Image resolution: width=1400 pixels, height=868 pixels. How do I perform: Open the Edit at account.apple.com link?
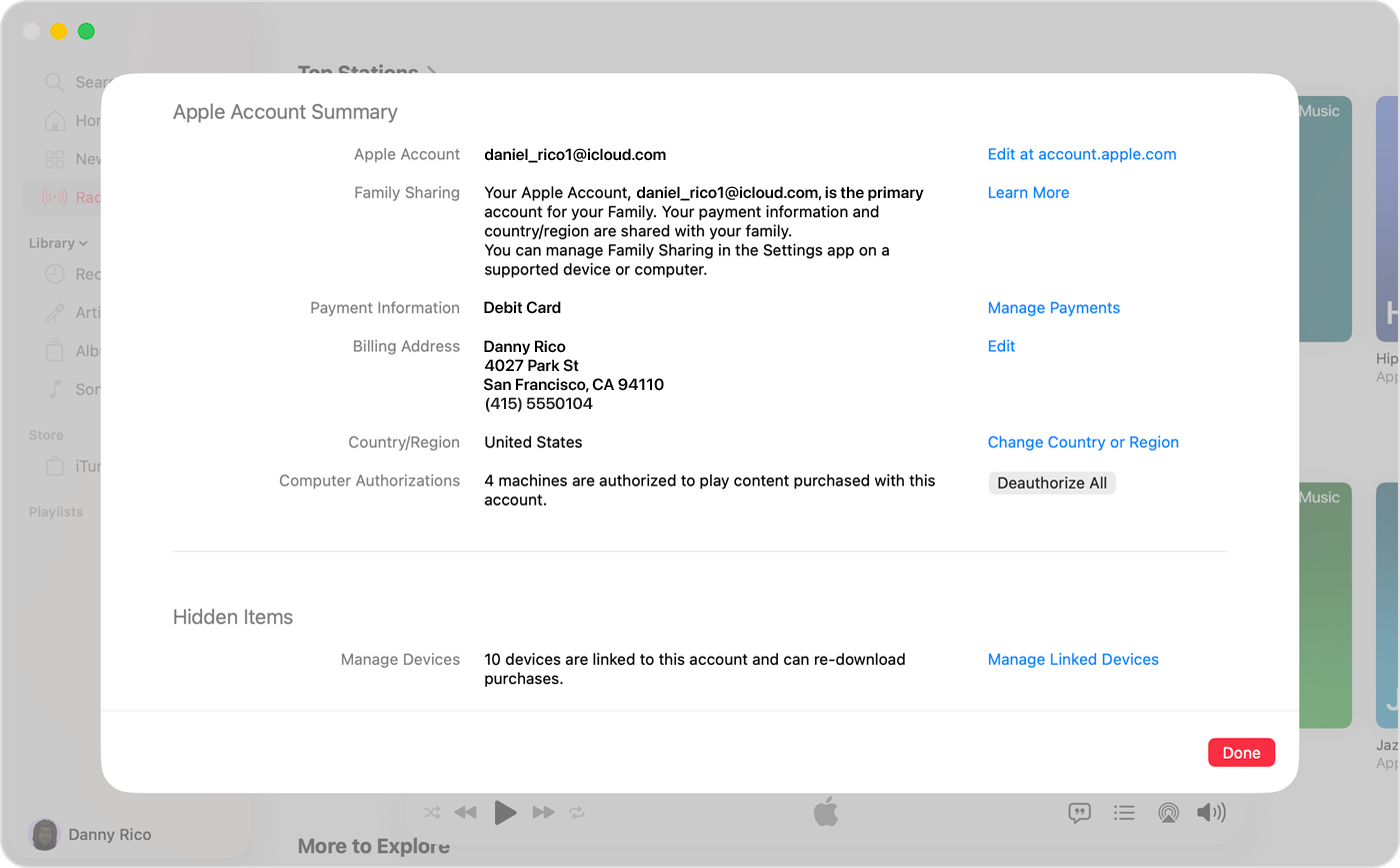pos(1081,154)
